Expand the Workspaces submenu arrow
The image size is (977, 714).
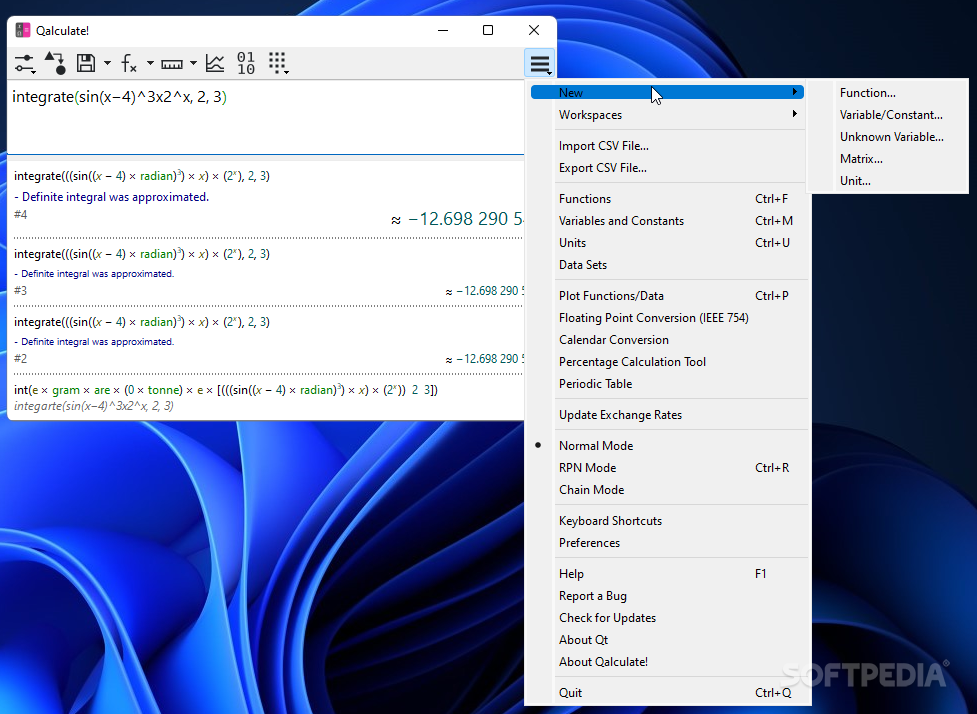(794, 114)
